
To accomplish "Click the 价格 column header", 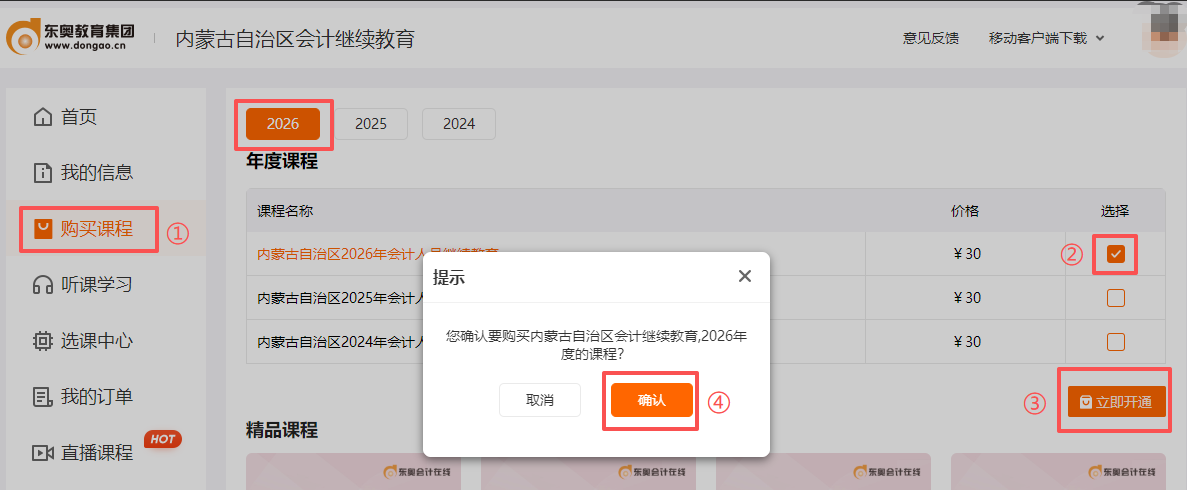I will point(965,211).
